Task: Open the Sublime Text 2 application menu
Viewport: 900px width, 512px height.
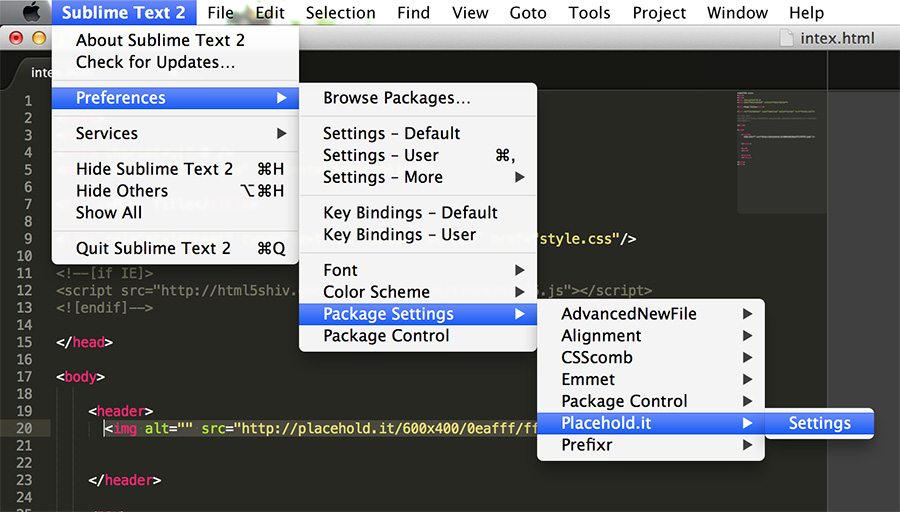Action: (123, 12)
